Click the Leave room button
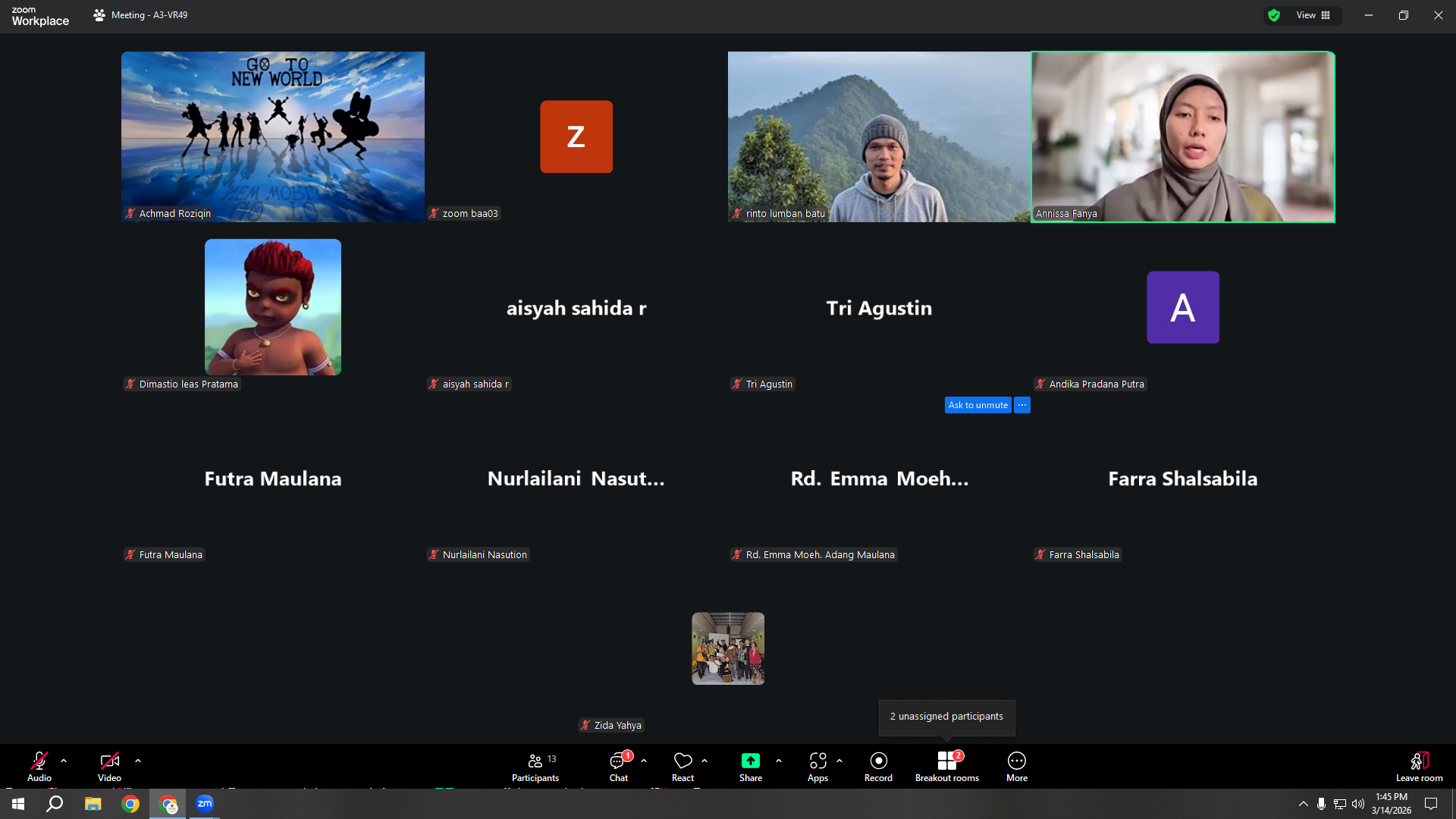Image resolution: width=1456 pixels, height=819 pixels. tap(1420, 766)
